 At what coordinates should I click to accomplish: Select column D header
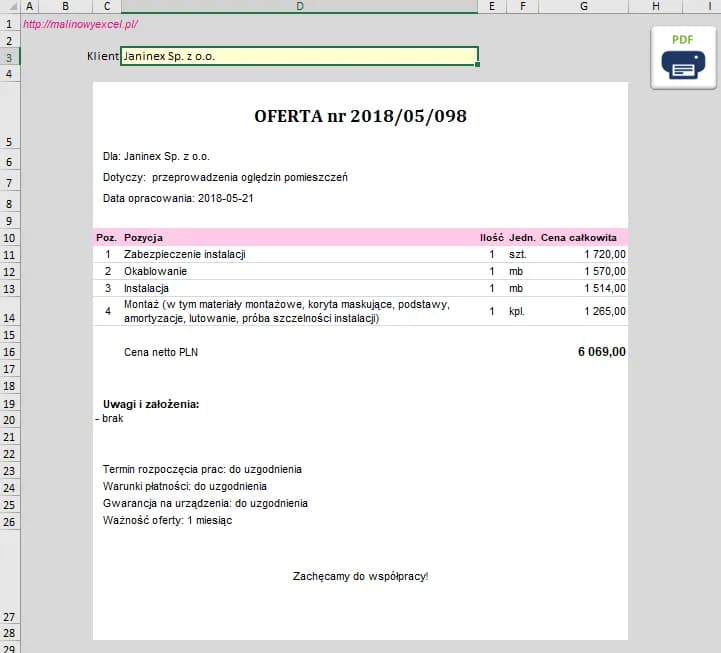tap(299, 7)
